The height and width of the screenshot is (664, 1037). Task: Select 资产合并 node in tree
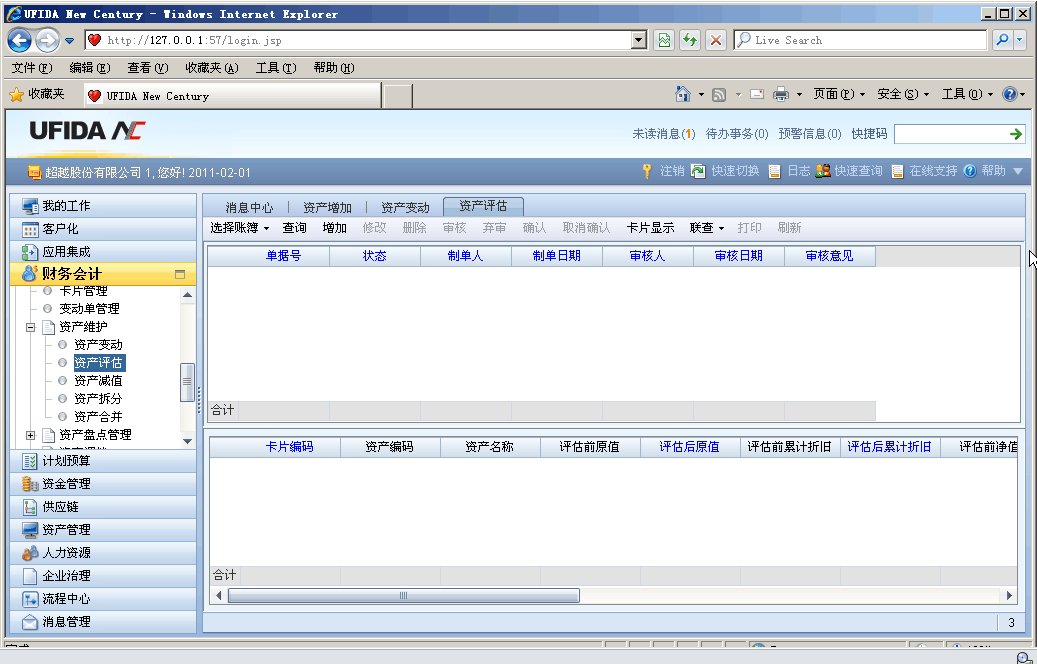(x=98, y=417)
